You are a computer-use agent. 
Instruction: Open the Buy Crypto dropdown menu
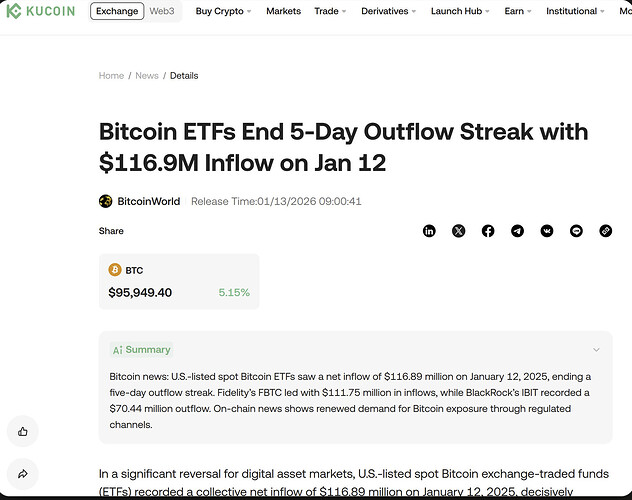(x=223, y=12)
